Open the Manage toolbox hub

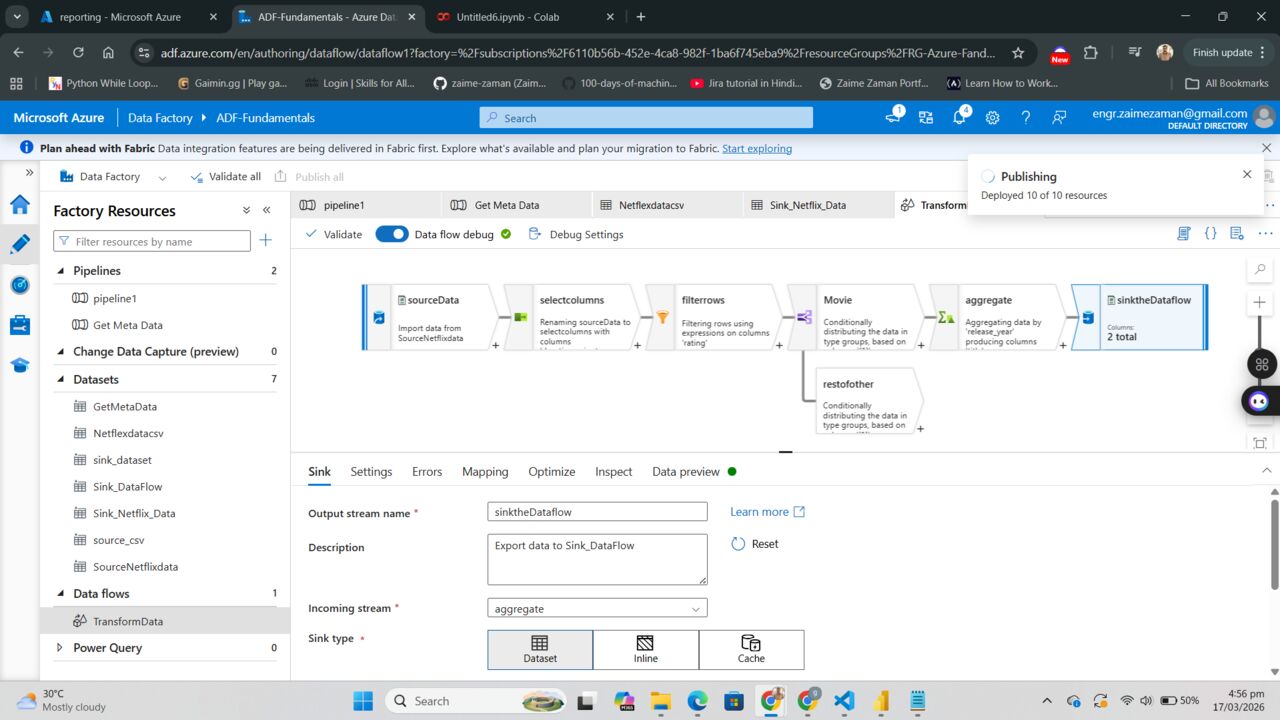tap(19, 325)
